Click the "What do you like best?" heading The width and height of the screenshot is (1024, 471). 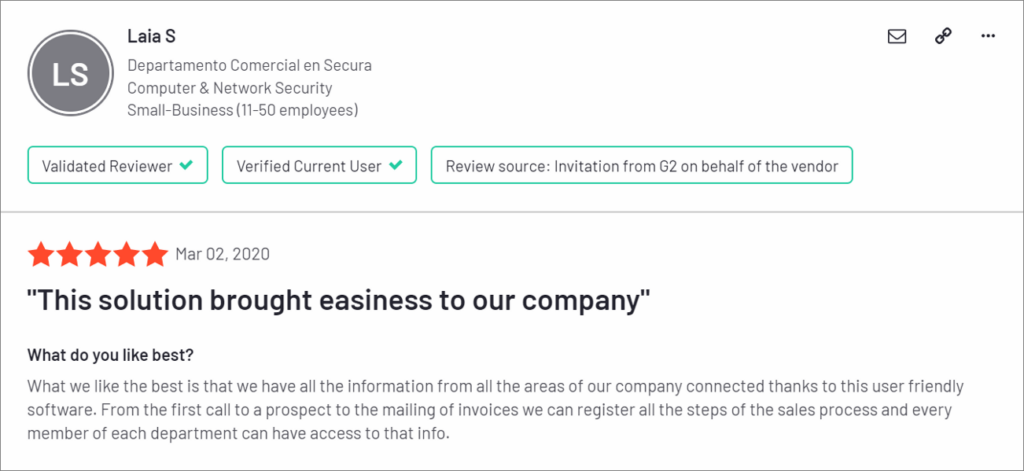pos(111,355)
